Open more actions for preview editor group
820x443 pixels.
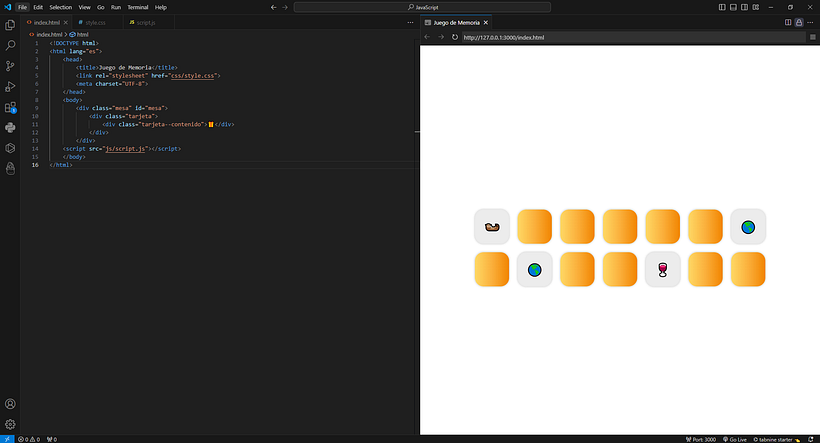click(x=810, y=22)
